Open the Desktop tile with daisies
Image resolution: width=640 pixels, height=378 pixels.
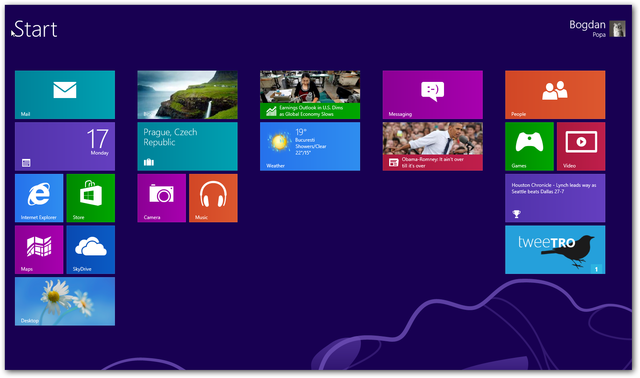tap(65, 301)
